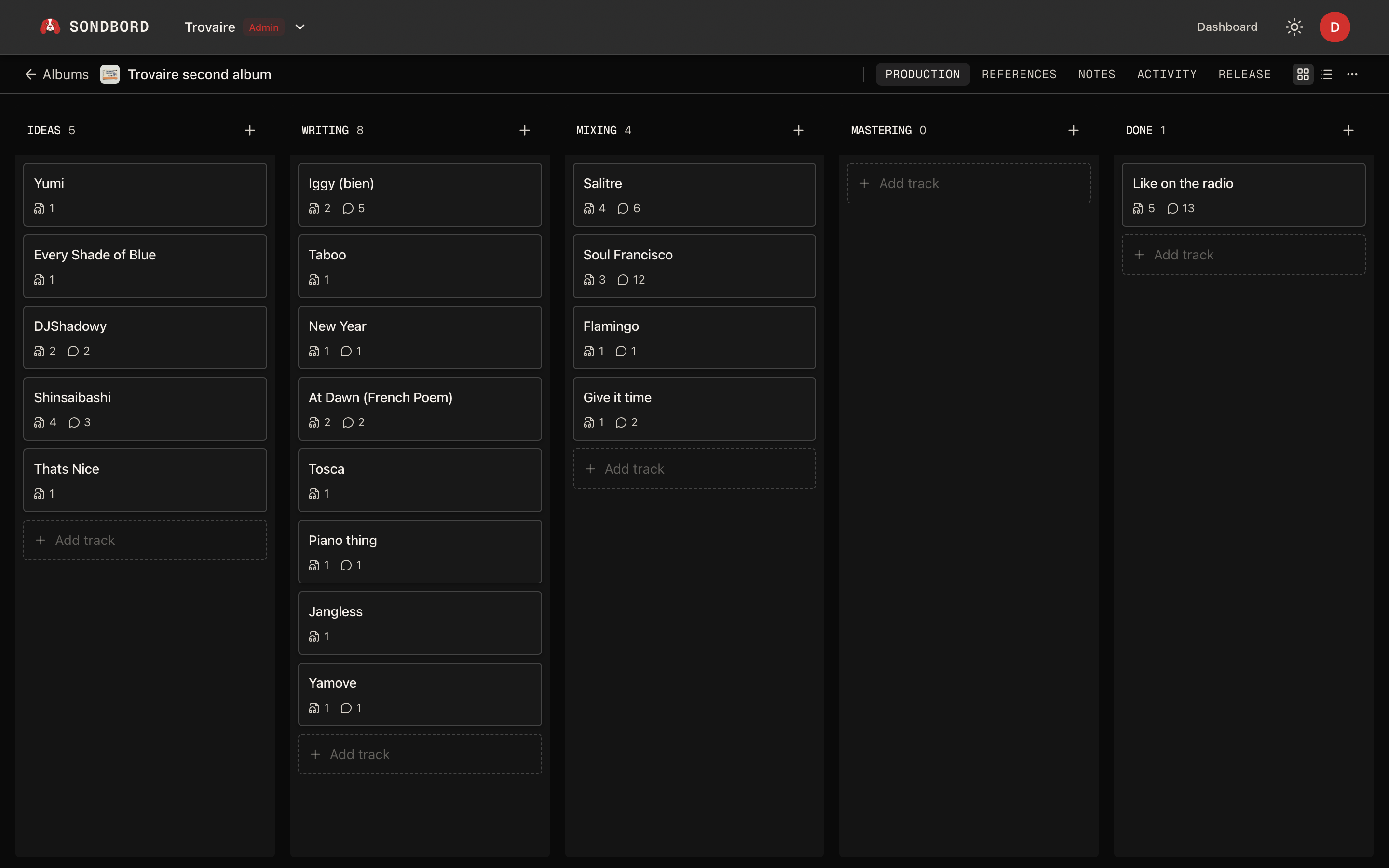Click Add track button under Mixing
This screenshot has width=1389, height=868.
(694, 469)
